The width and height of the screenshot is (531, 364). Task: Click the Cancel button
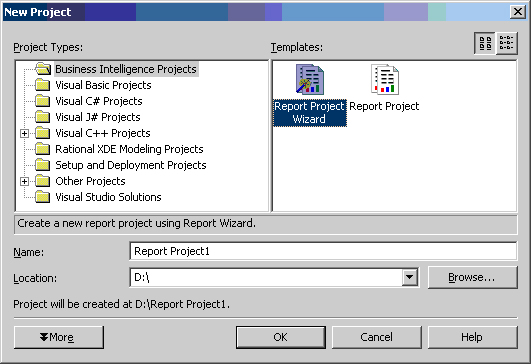(377, 337)
